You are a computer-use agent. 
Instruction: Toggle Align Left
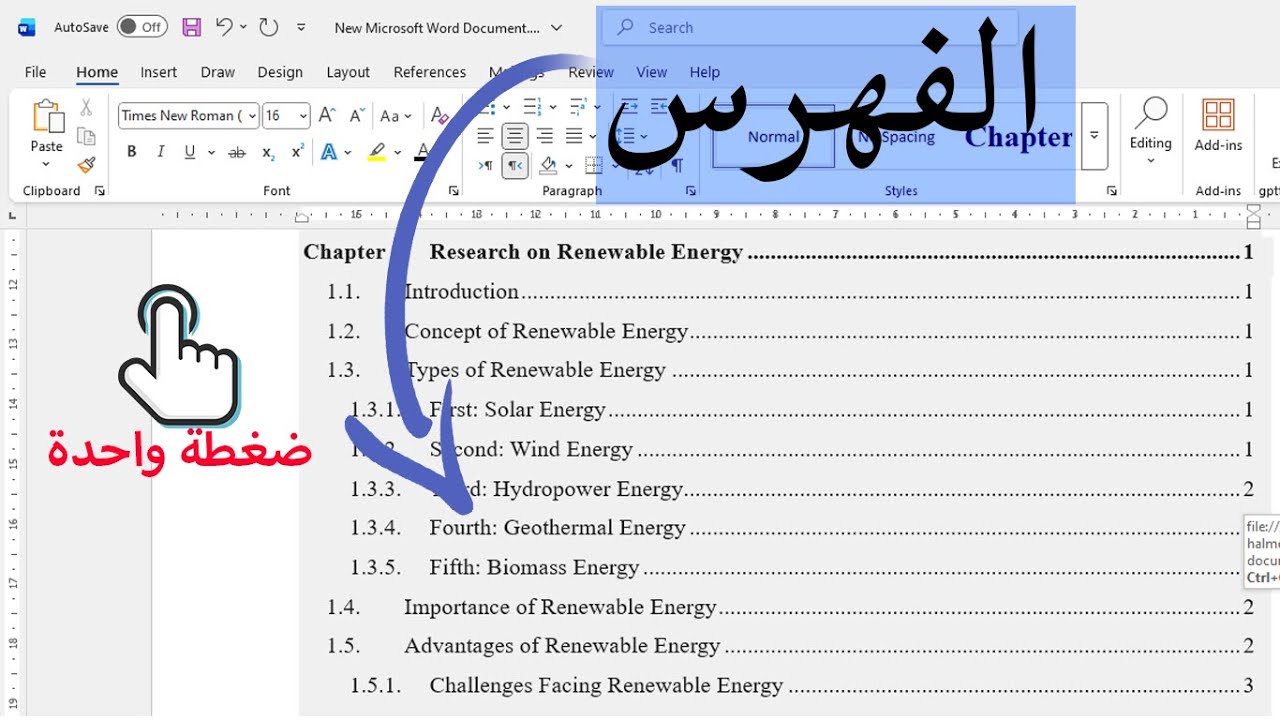(x=485, y=136)
